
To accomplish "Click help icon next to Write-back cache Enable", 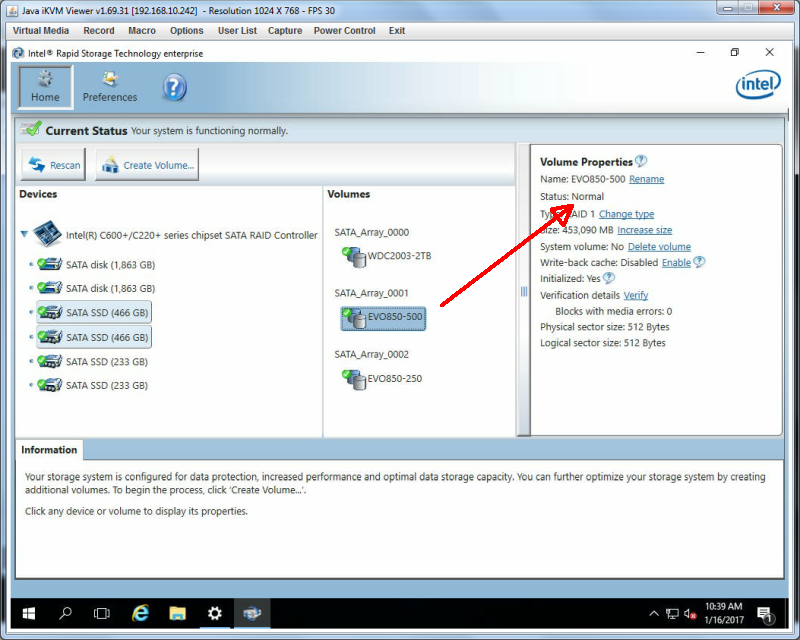I will 699,262.
